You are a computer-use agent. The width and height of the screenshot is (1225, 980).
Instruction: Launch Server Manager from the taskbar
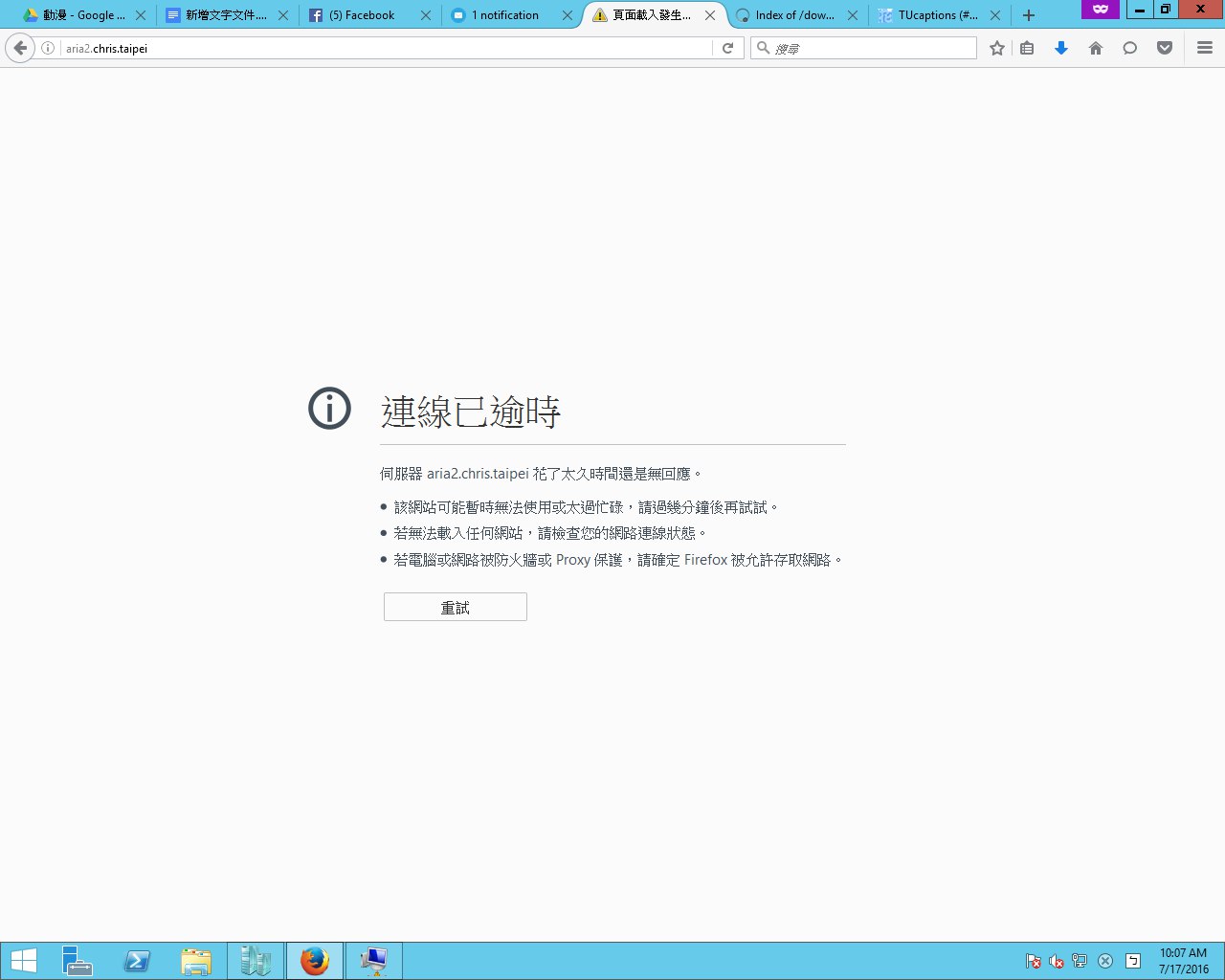coord(77,961)
